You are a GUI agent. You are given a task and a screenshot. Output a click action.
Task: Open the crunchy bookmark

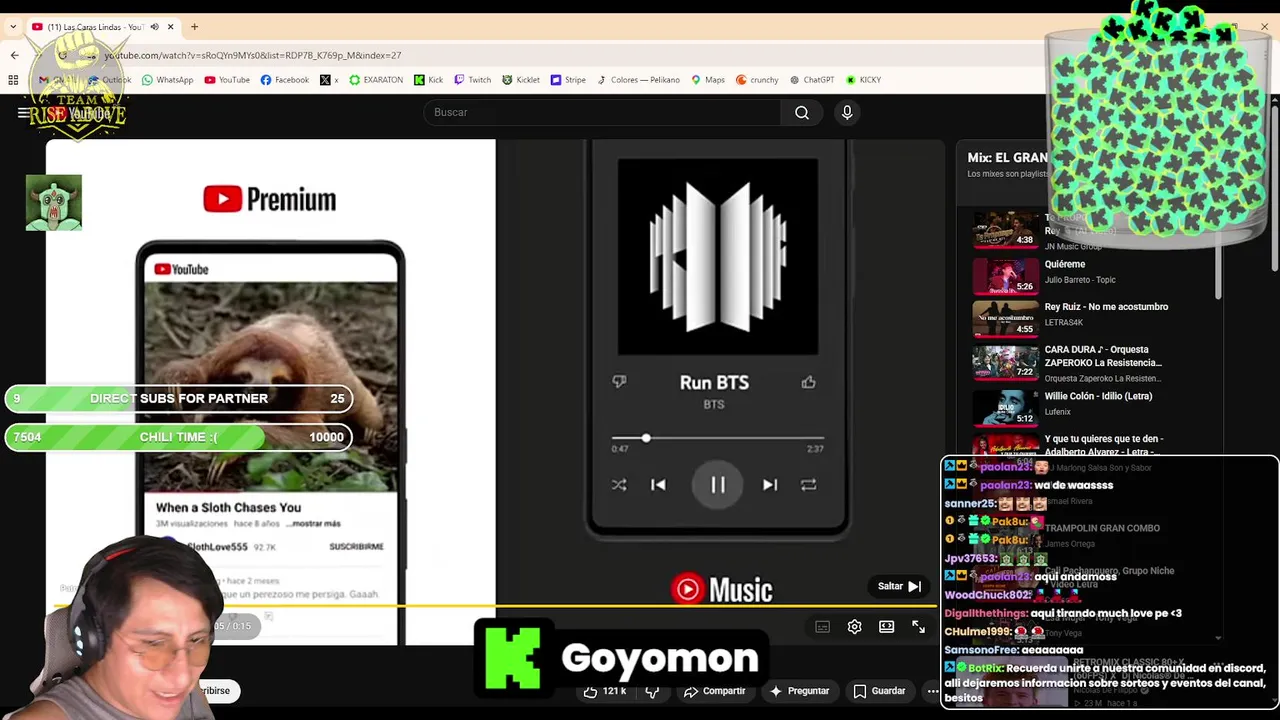[757, 80]
